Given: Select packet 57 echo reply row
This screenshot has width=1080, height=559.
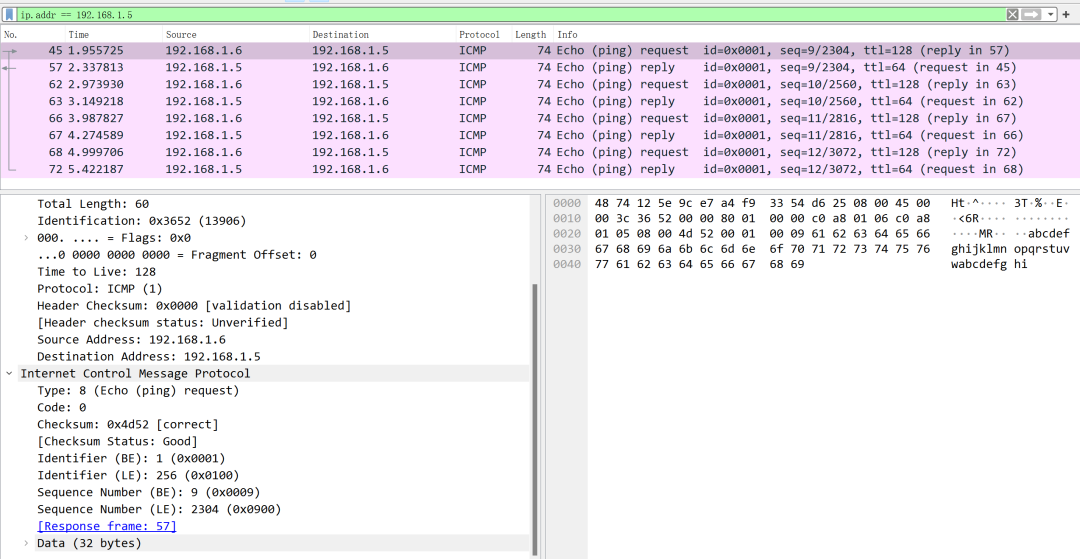Looking at the screenshot, I should [540, 67].
